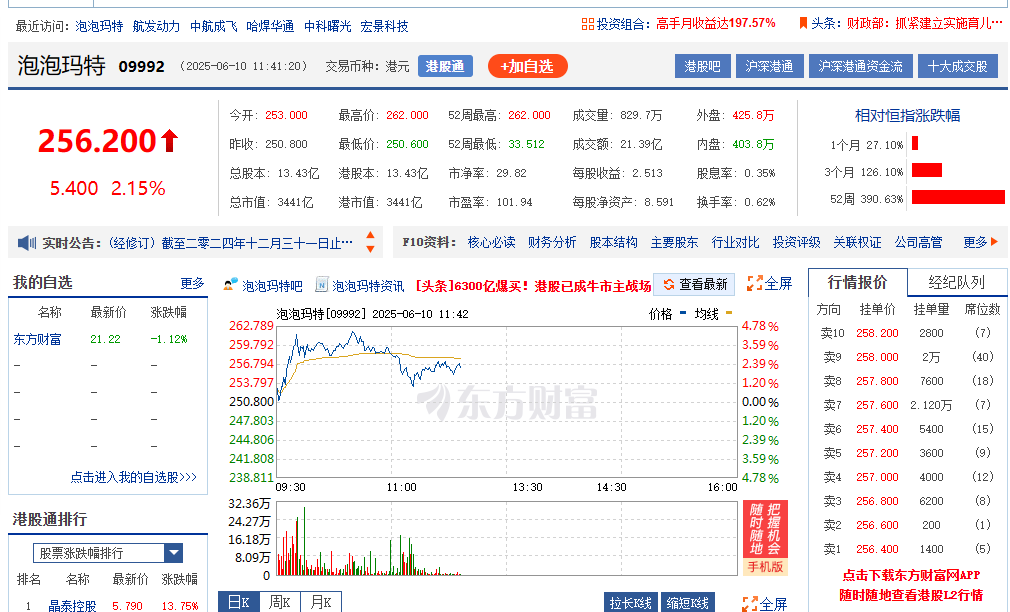This screenshot has height=612, width=1010.
Task: Open recently visited 航发动力
Action: pyautogui.click(x=156, y=26)
